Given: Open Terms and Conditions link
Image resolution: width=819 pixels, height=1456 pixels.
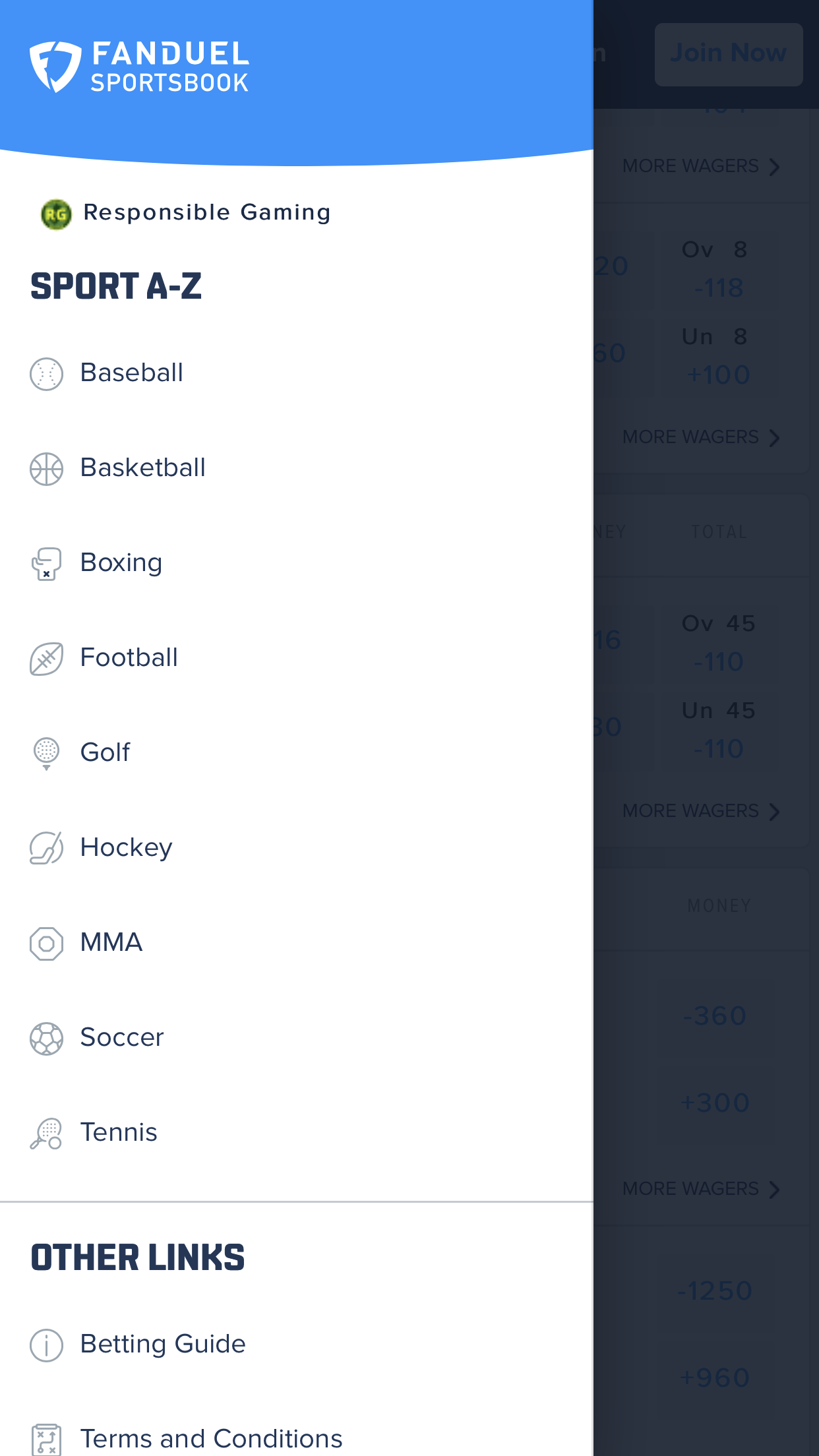Looking at the screenshot, I should pos(211,1438).
